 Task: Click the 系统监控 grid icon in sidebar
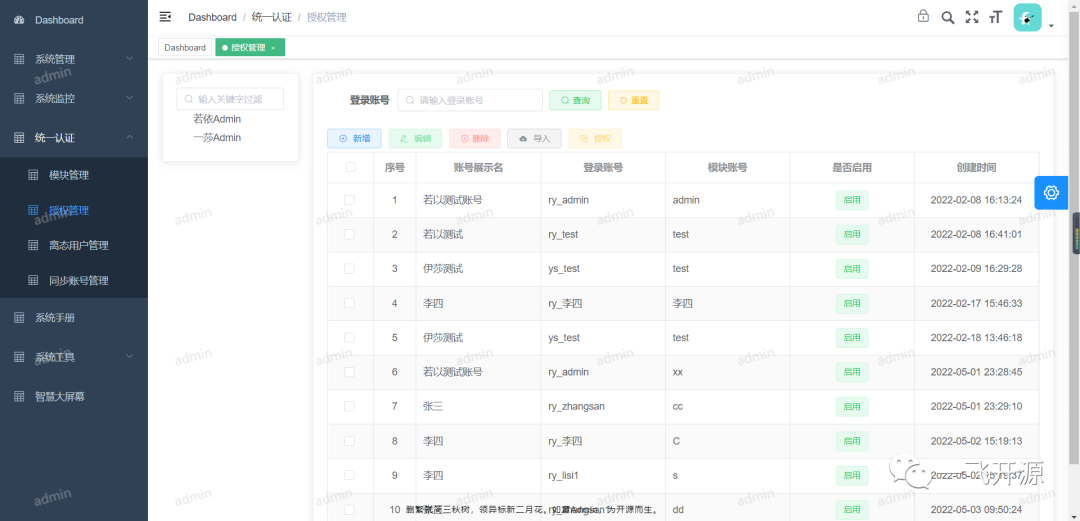[x=19, y=99]
